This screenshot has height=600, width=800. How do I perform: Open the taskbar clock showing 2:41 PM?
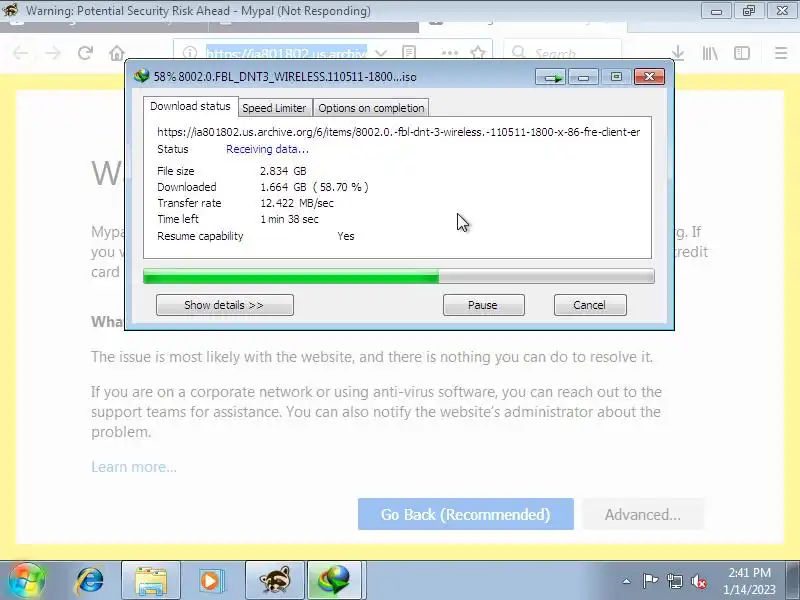749,581
